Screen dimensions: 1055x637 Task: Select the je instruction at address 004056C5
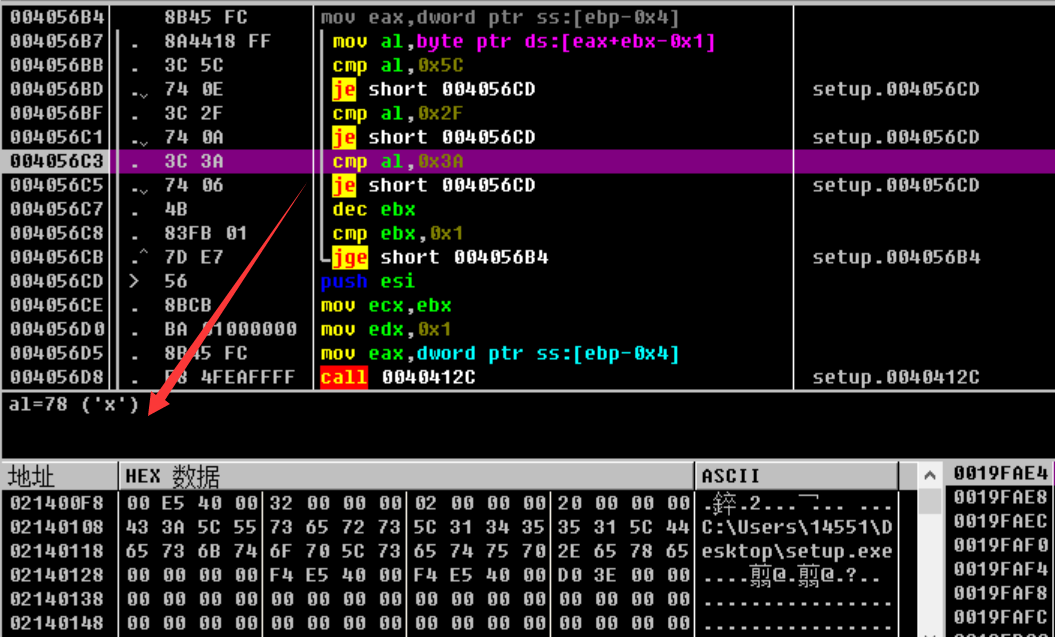(433, 186)
